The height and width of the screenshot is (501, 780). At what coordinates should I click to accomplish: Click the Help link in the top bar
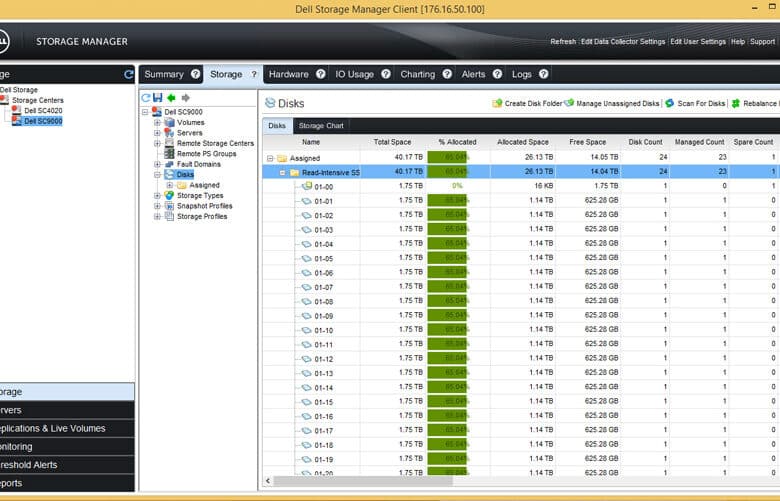pyautogui.click(x=738, y=42)
